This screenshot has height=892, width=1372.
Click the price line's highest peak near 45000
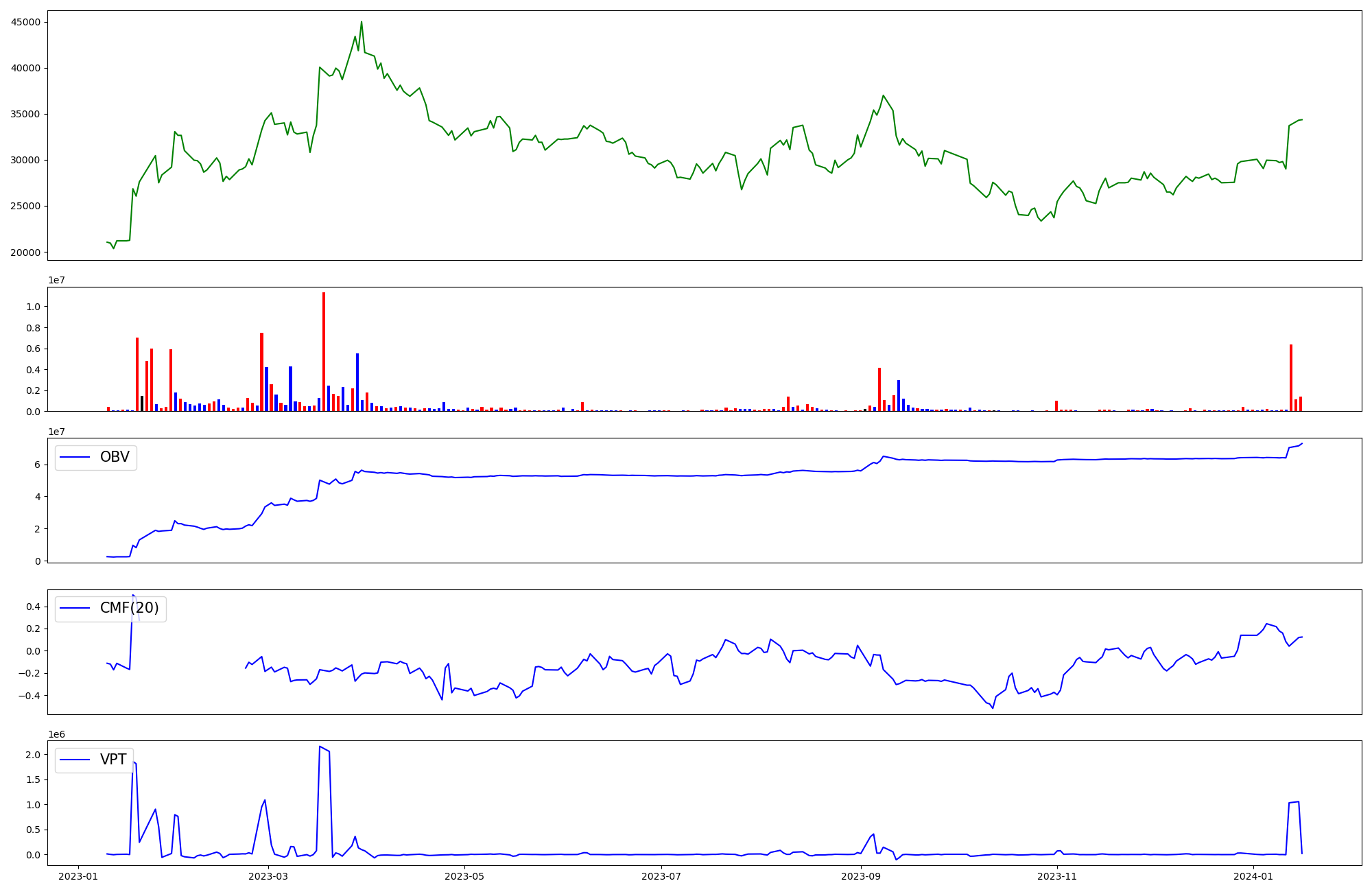point(362,22)
